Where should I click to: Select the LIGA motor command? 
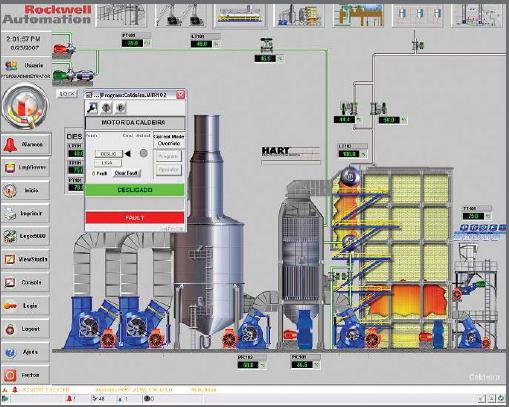(108, 163)
